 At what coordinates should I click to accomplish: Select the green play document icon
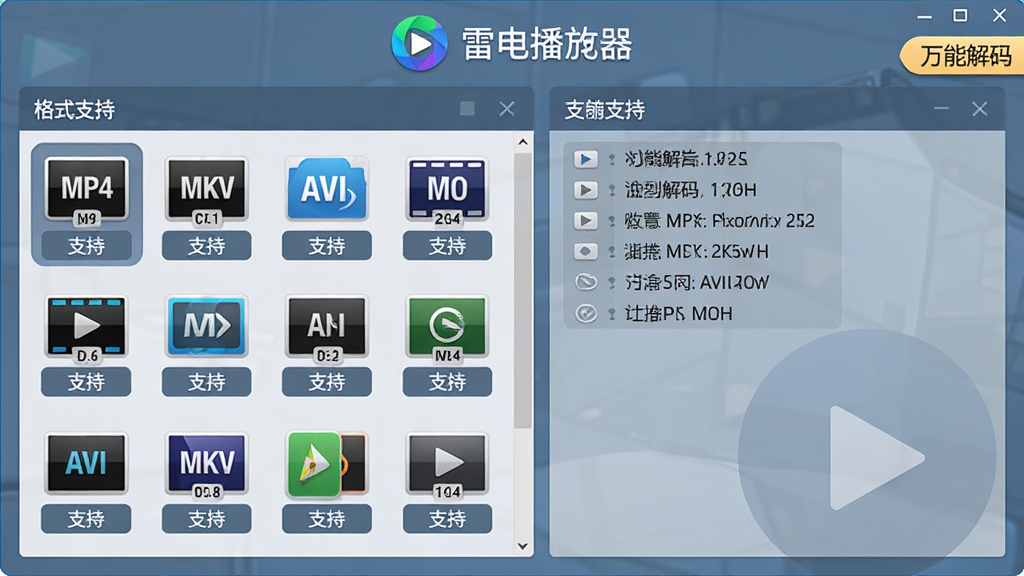[327, 464]
